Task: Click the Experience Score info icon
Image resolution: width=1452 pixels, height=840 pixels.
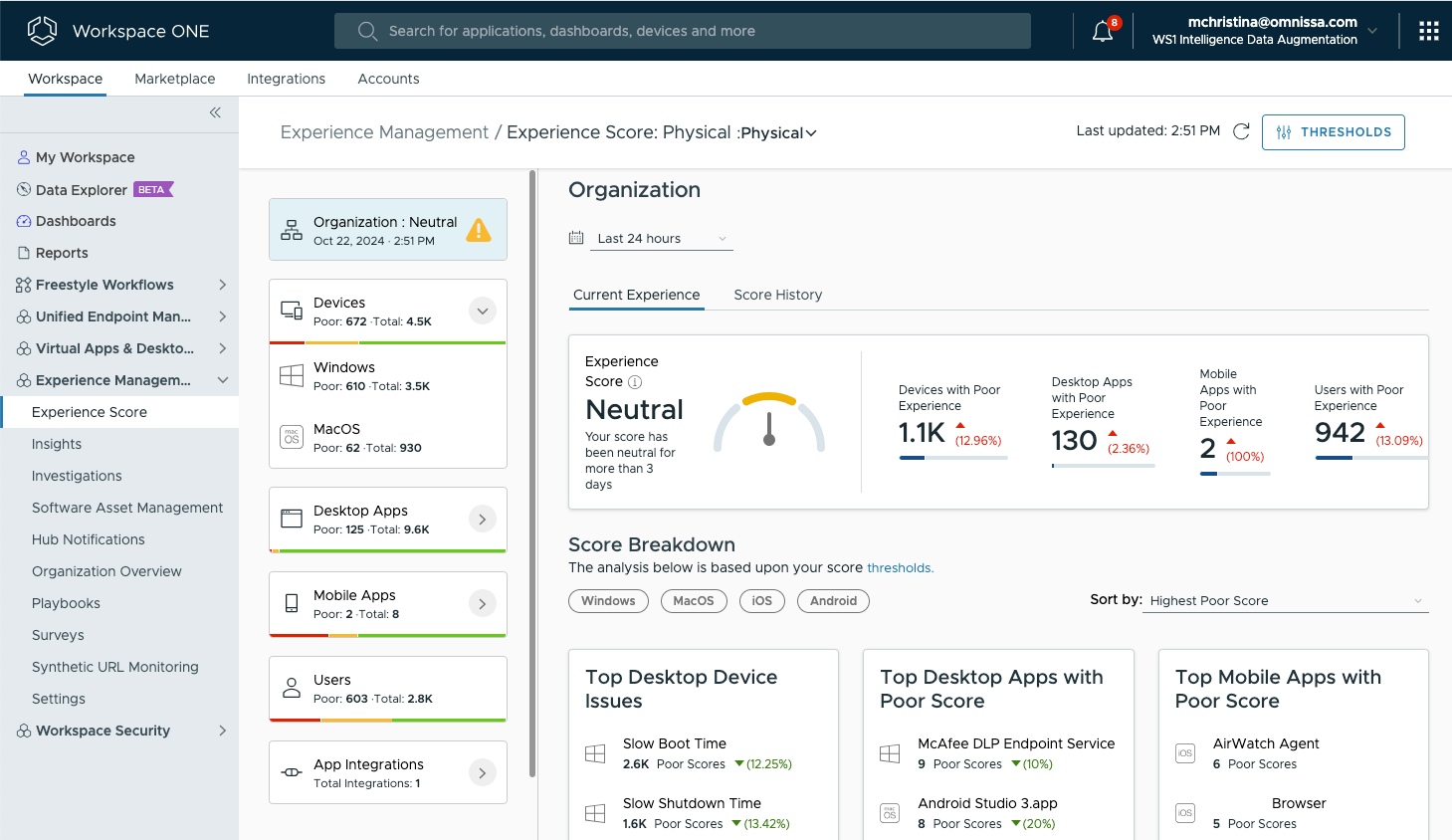Action: click(635, 382)
